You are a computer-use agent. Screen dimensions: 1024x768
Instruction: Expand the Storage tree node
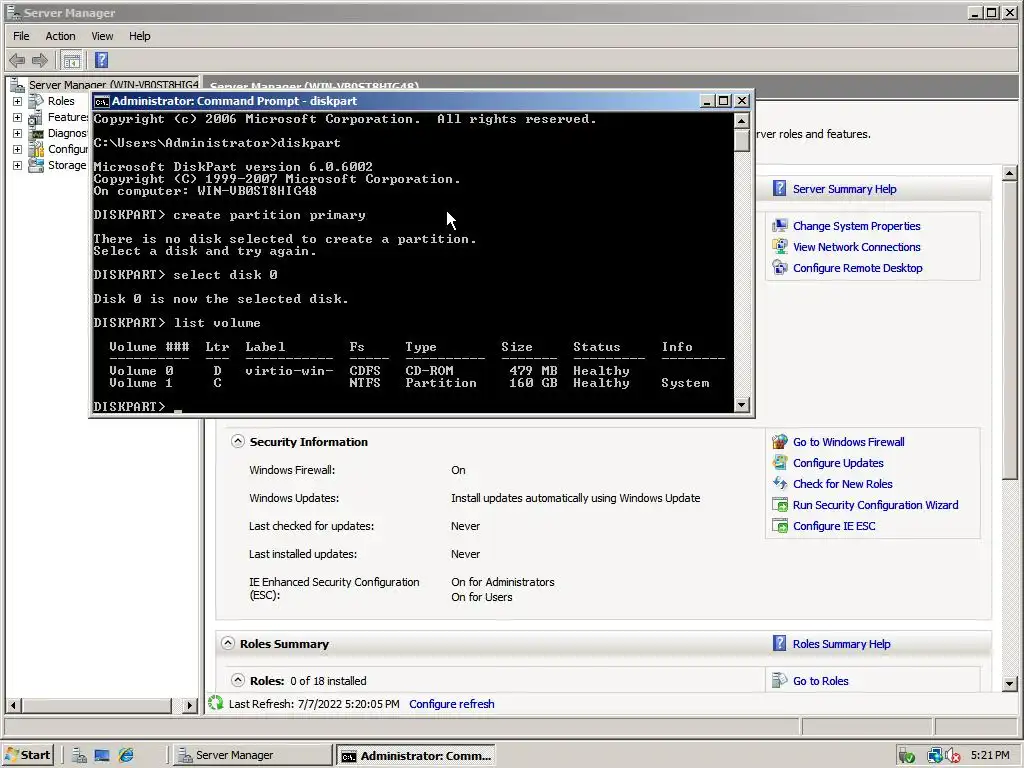[18, 165]
